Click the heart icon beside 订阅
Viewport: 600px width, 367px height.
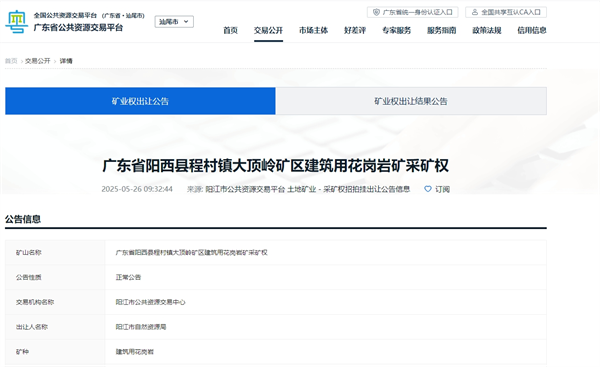[x=428, y=189]
